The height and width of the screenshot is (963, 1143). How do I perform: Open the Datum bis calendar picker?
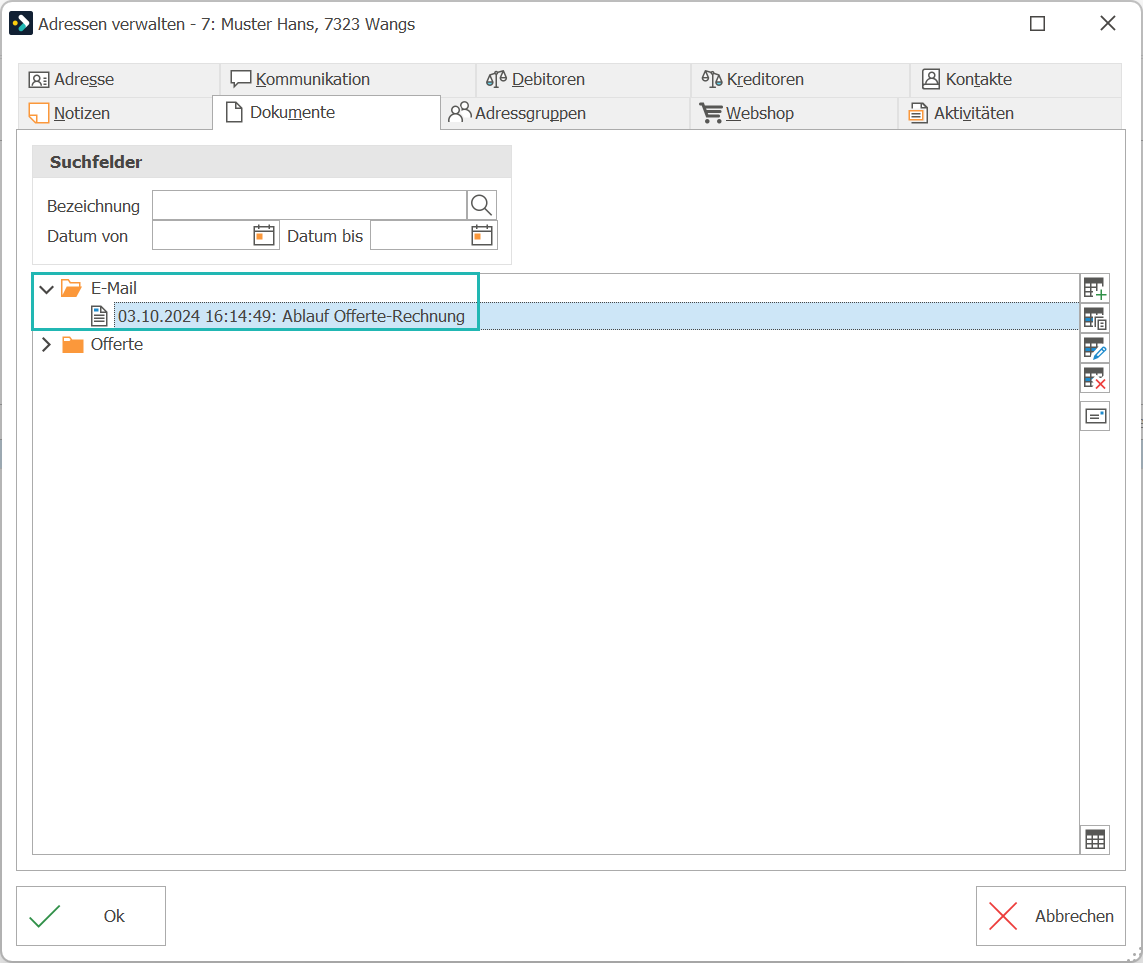coord(482,235)
